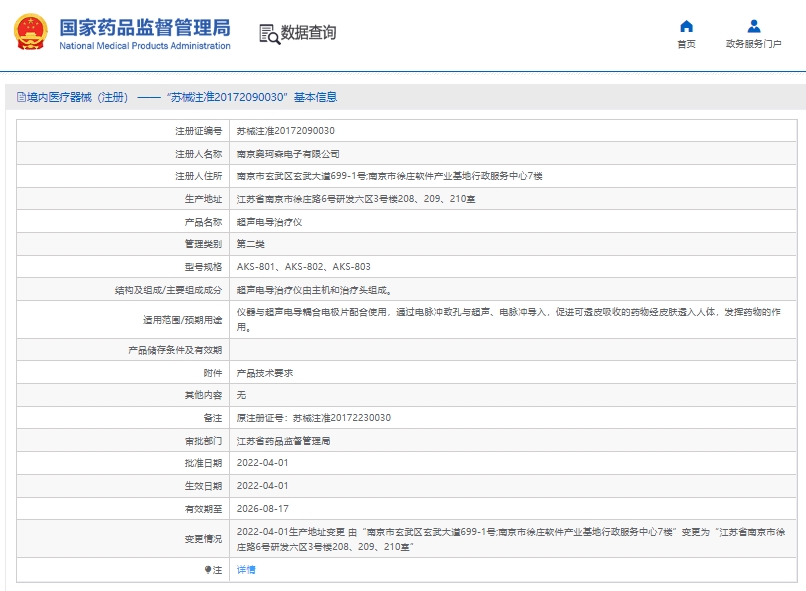Screen dimensions: 806x591
Task: Click the 首页 label
Action: [x=686, y=44]
